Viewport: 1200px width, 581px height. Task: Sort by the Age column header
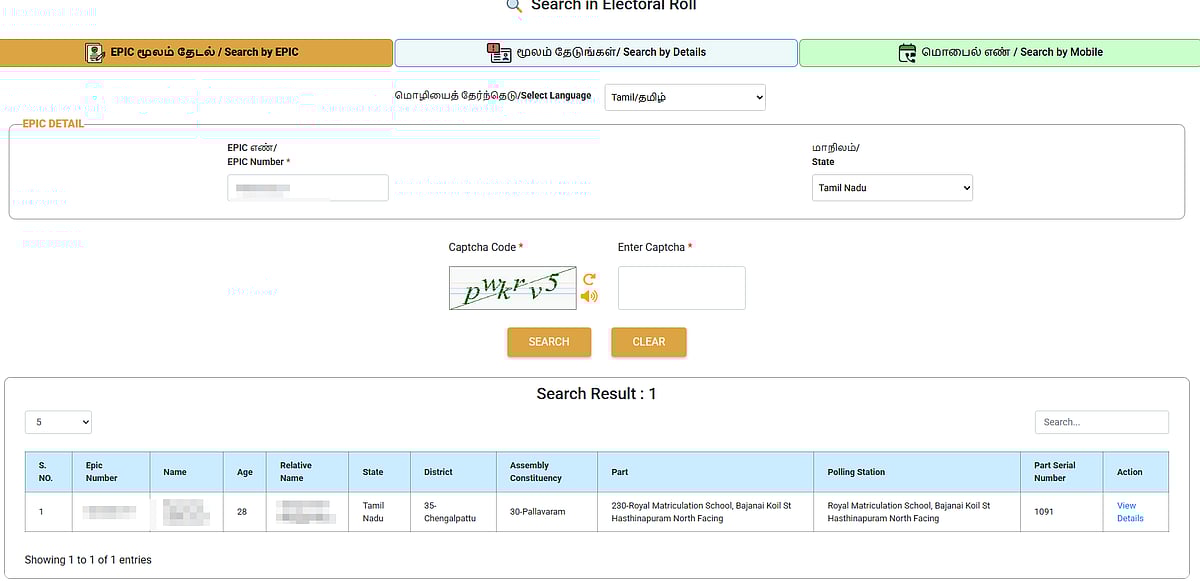pos(245,472)
